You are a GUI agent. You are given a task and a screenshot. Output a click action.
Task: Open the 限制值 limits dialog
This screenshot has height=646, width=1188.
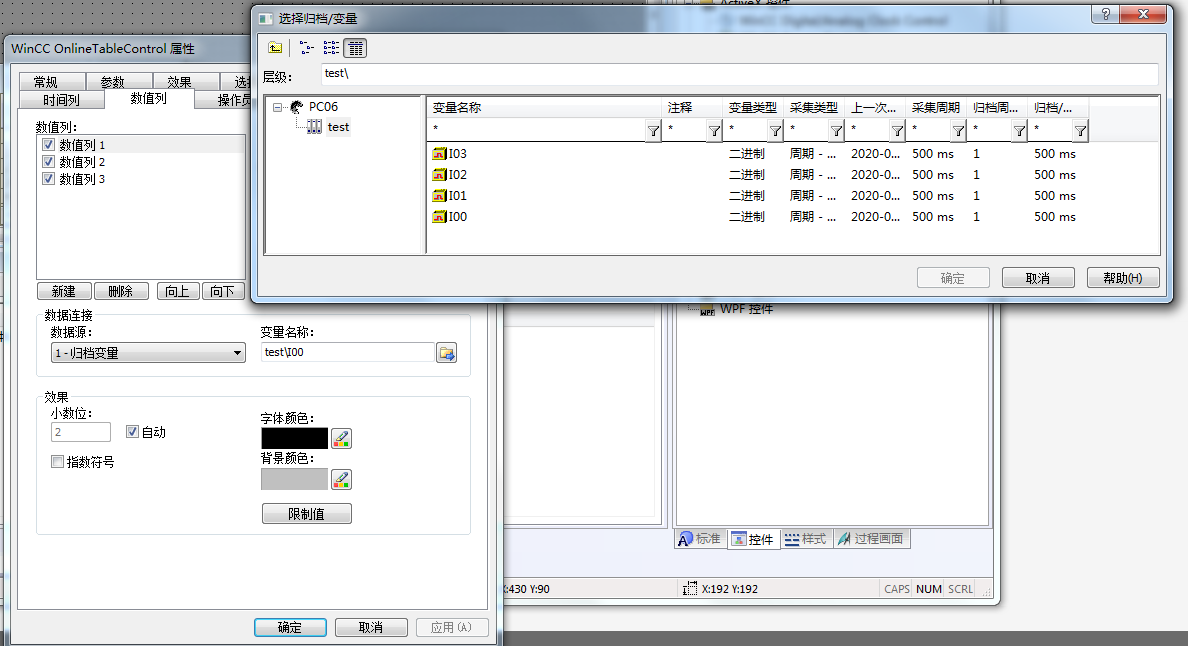click(306, 514)
